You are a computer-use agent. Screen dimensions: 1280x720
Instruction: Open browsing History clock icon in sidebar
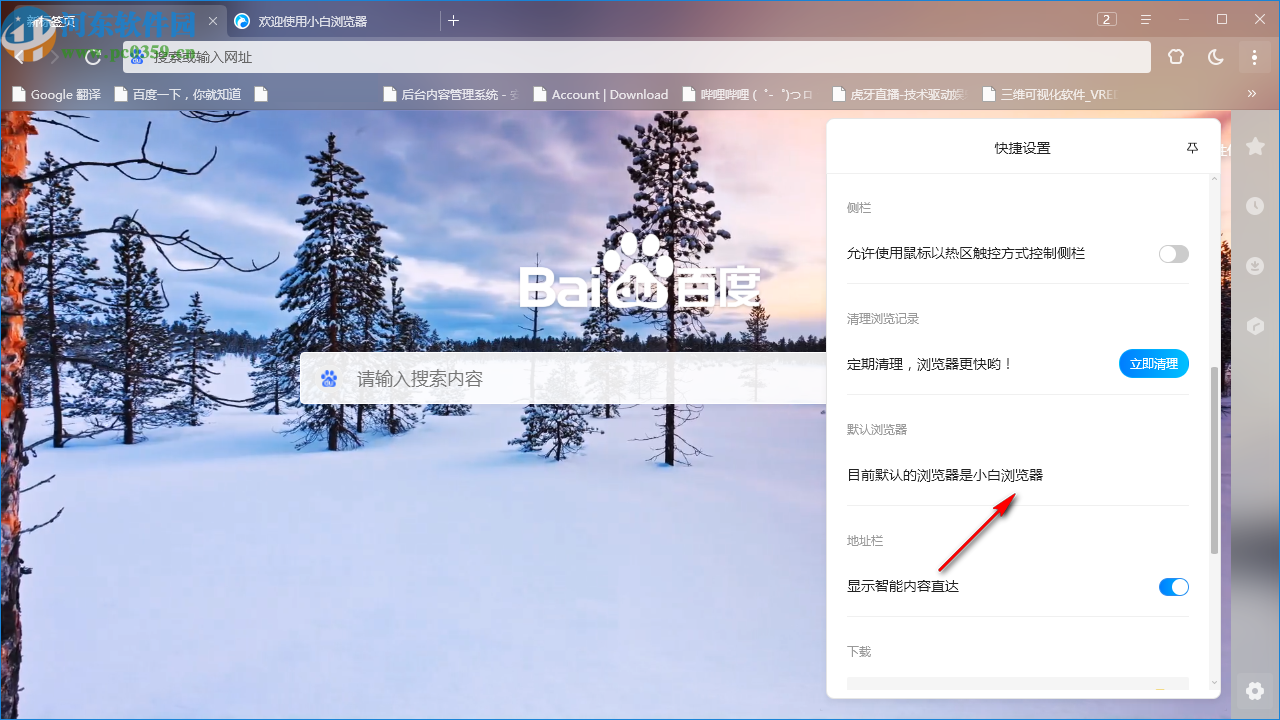pyautogui.click(x=1255, y=206)
